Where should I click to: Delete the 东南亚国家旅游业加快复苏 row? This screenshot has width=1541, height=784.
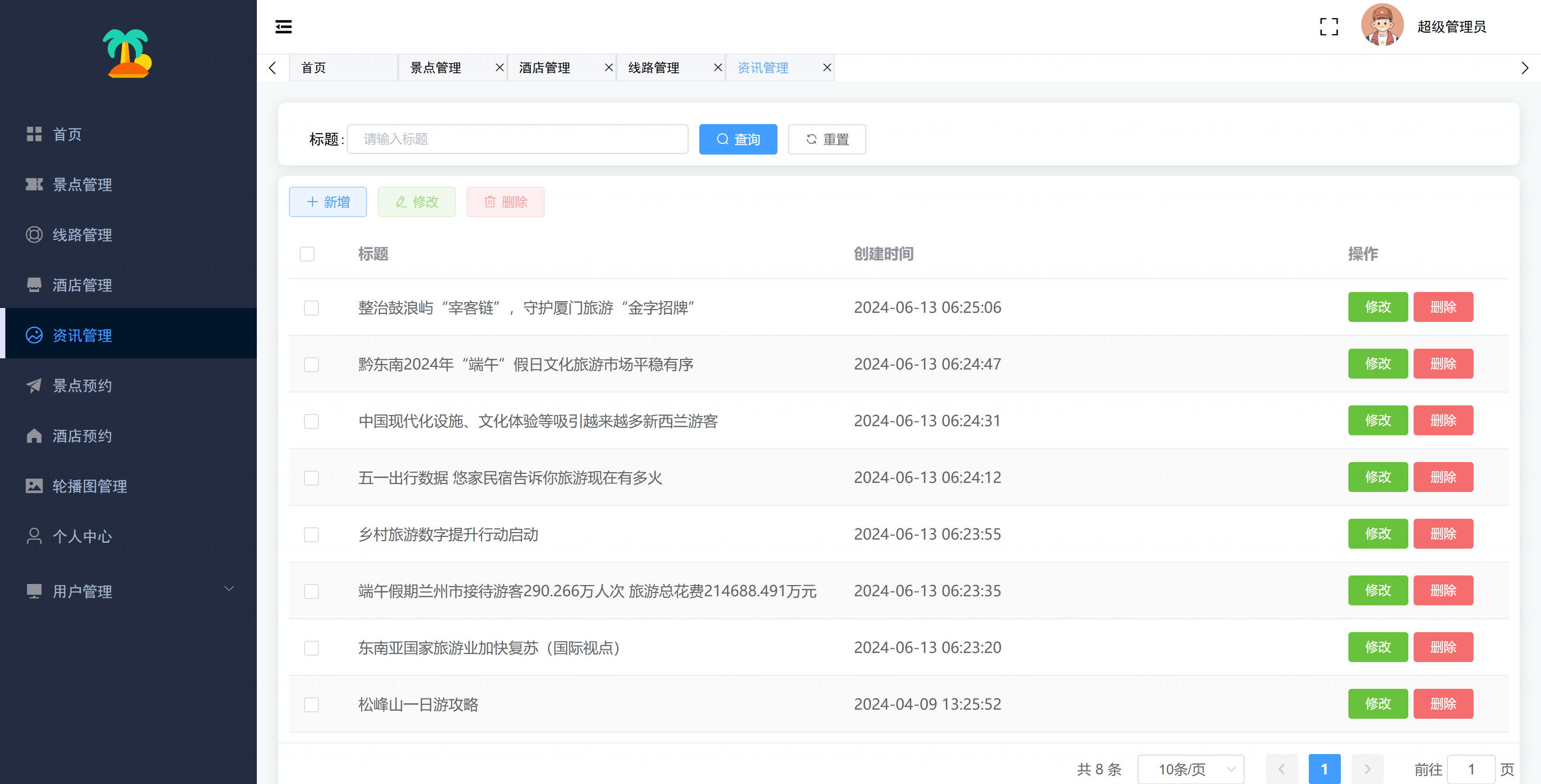[x=1443, y=647]
